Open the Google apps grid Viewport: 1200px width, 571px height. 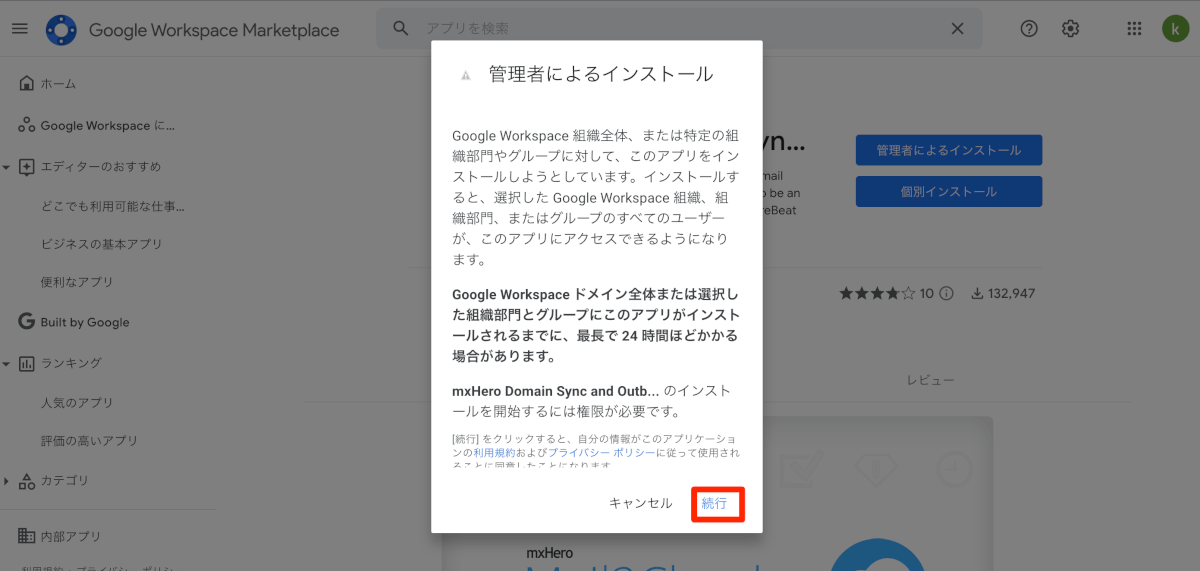1134,28
